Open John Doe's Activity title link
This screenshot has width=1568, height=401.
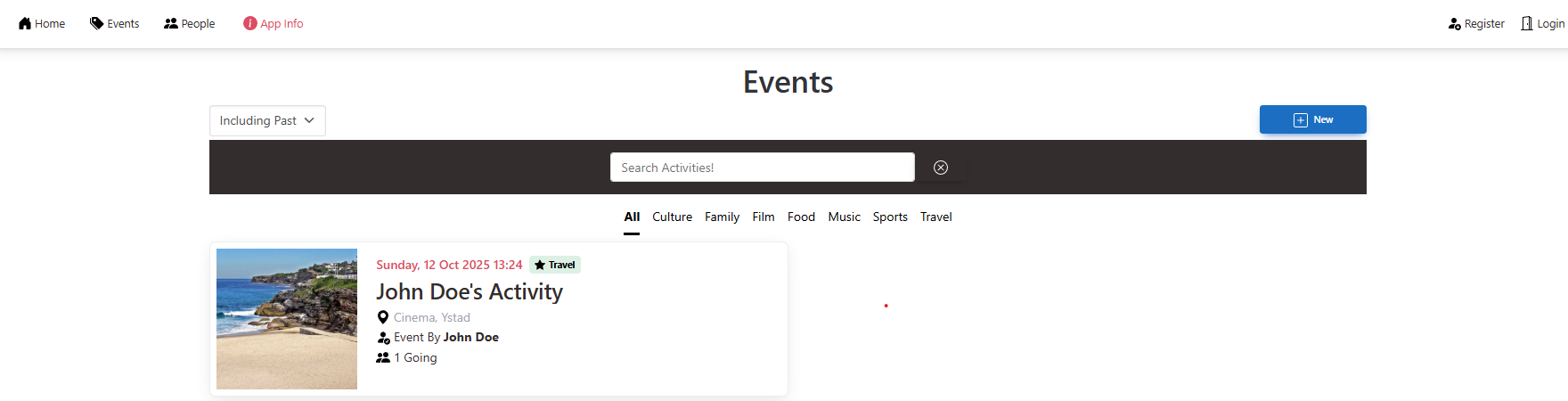(470, 291)
